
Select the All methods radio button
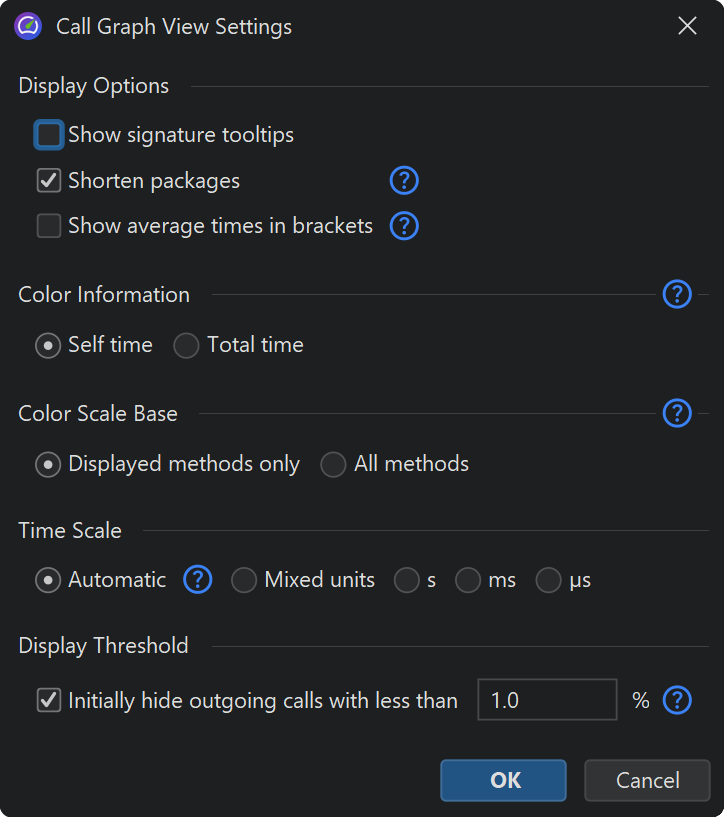[x=333, y=465]
